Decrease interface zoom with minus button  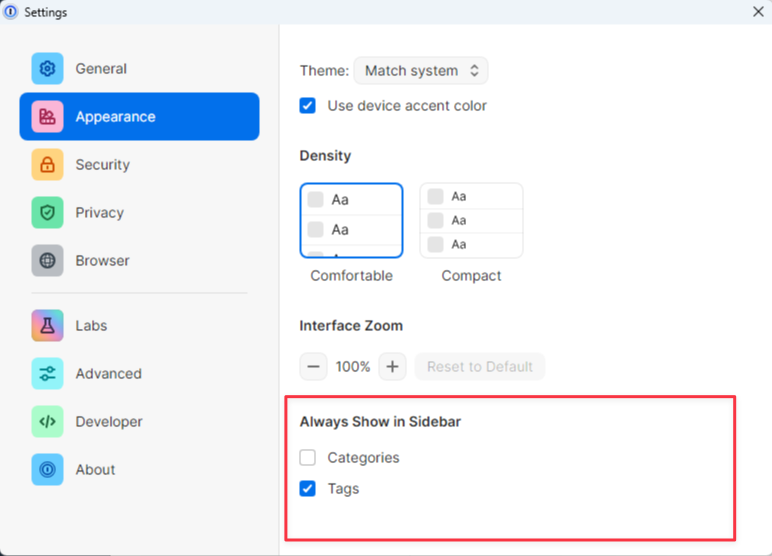click(x=313, y=367)
